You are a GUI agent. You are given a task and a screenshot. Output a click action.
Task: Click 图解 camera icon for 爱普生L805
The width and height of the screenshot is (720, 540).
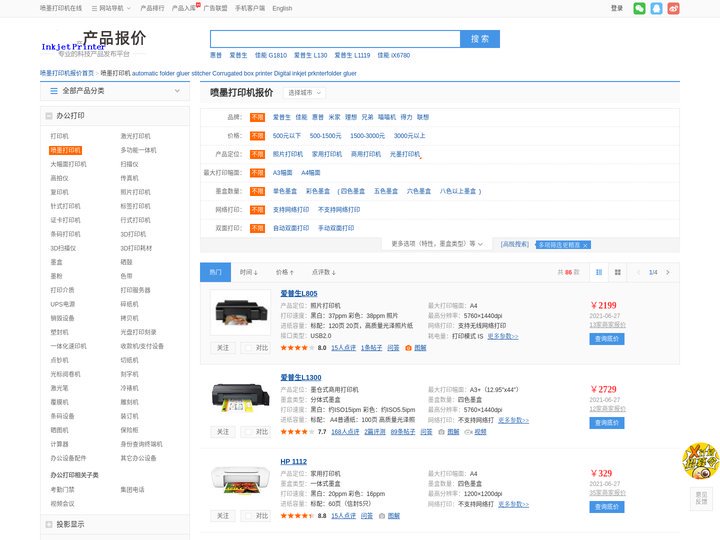point(408,348)
